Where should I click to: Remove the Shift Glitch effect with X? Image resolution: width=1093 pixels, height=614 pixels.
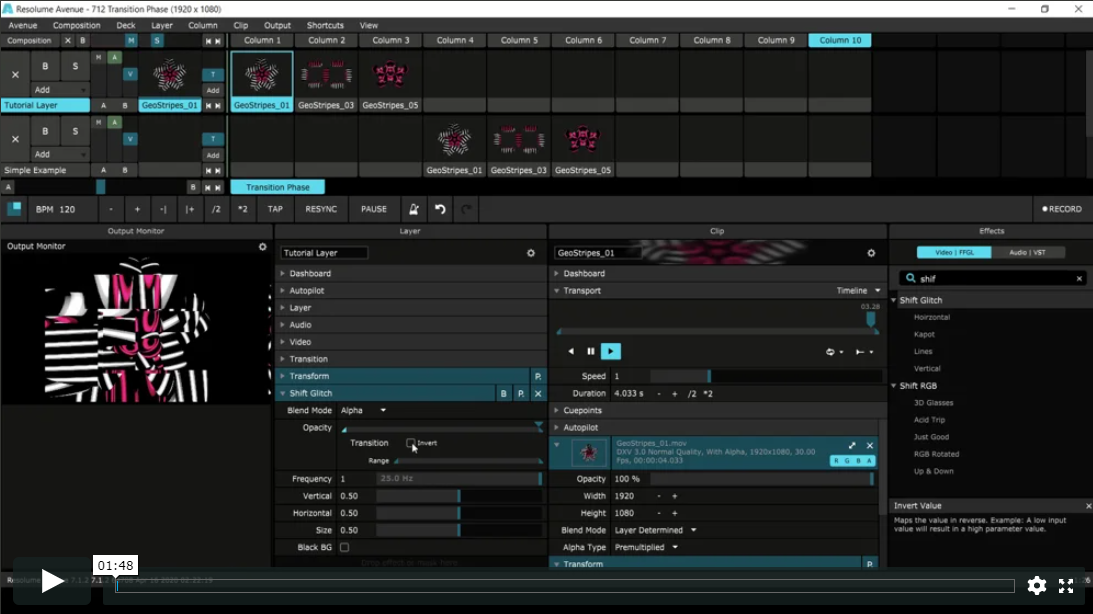tap(538, 394)
